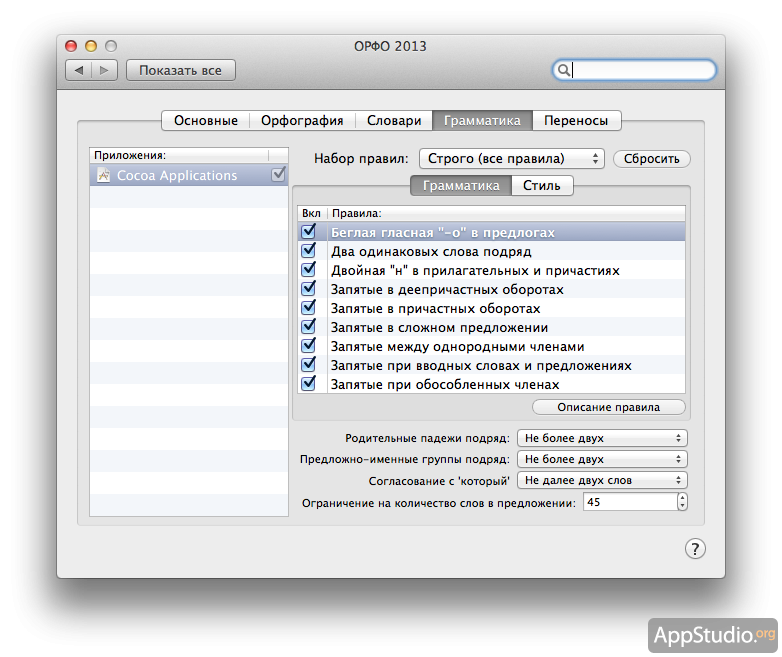Image resolution: width=782 pixels, height=657 pixels.
Task: Open the Набор правил dropdown
Action: pyautogui.click(x=512, y=159)
